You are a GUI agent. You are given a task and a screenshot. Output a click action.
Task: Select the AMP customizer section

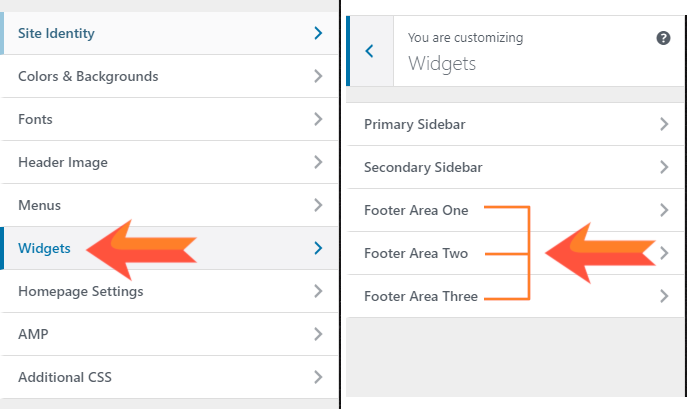click(170, 334)
